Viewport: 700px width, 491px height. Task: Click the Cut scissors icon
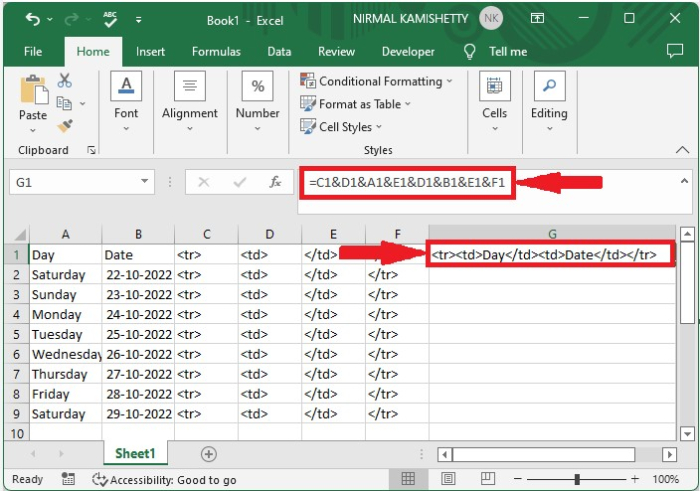(65, 81)
